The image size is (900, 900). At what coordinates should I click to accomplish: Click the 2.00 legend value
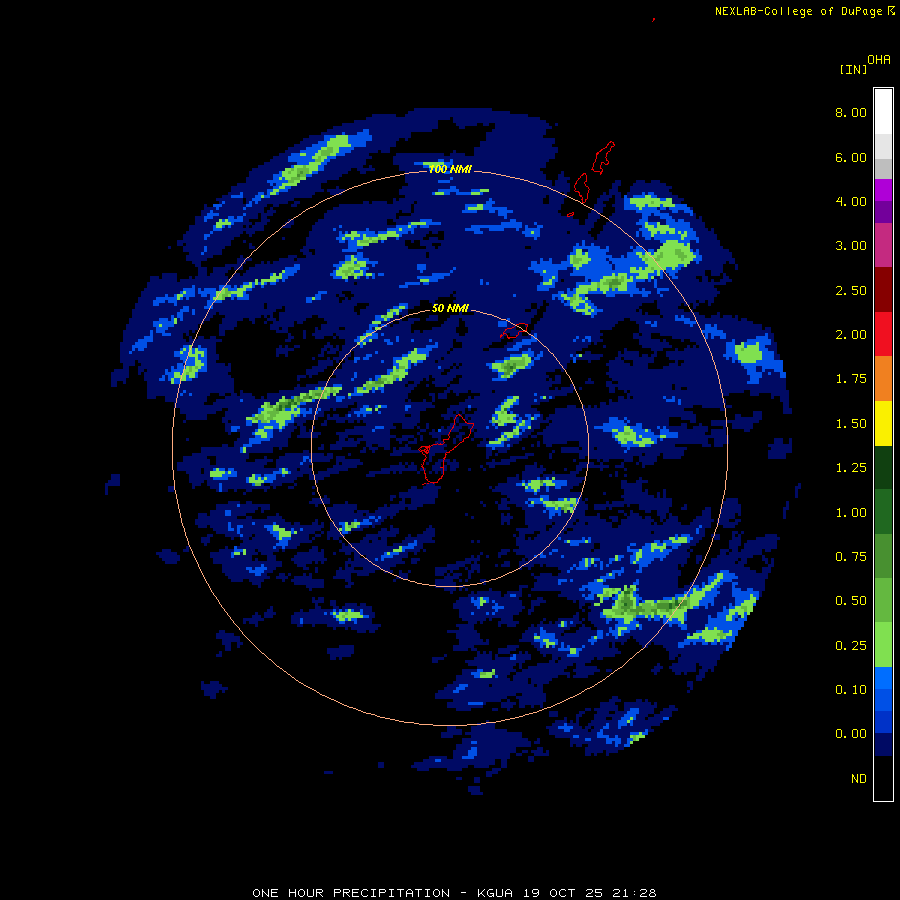[x=851, y=335]
